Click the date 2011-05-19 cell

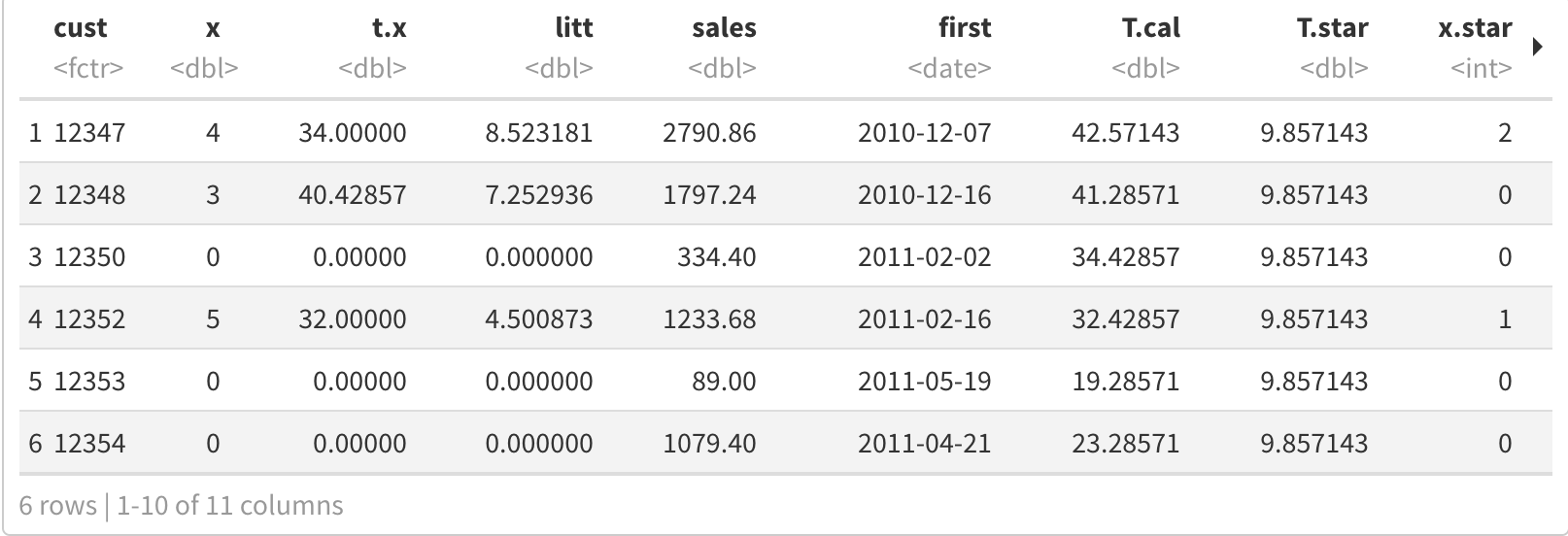point(924,382)
